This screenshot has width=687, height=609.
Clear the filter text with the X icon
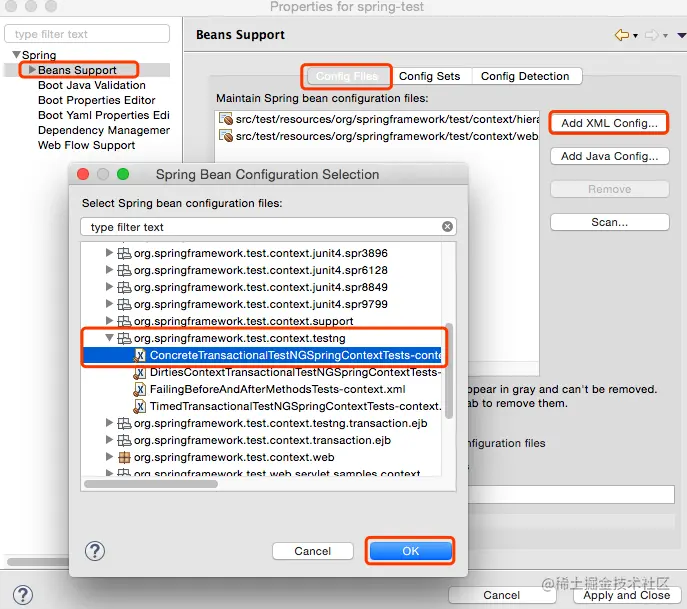(447, 227)
